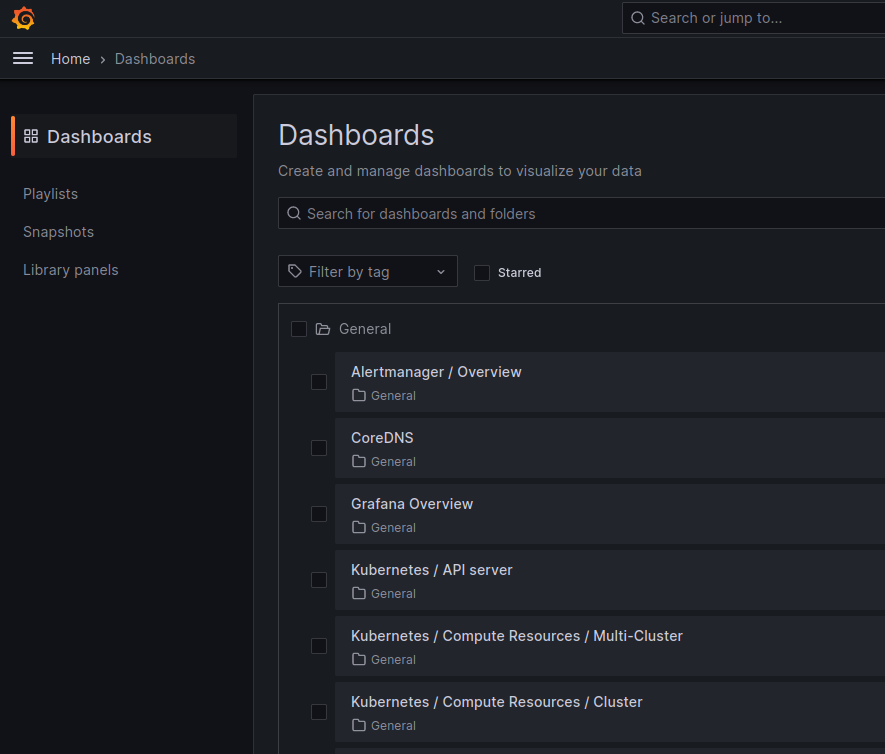Click the tag icon in Filter by tag
This screenshot has width=885, height=754.
click(x=294, y=272)
